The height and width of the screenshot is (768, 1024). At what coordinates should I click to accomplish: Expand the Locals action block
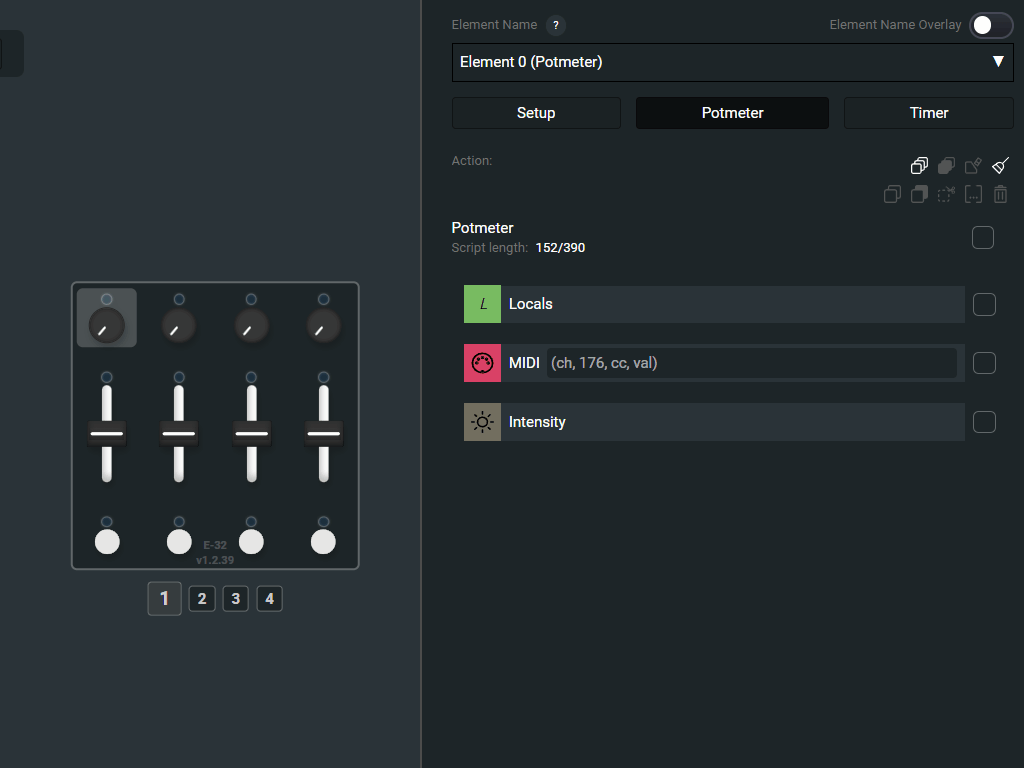(x=730, y=304)
